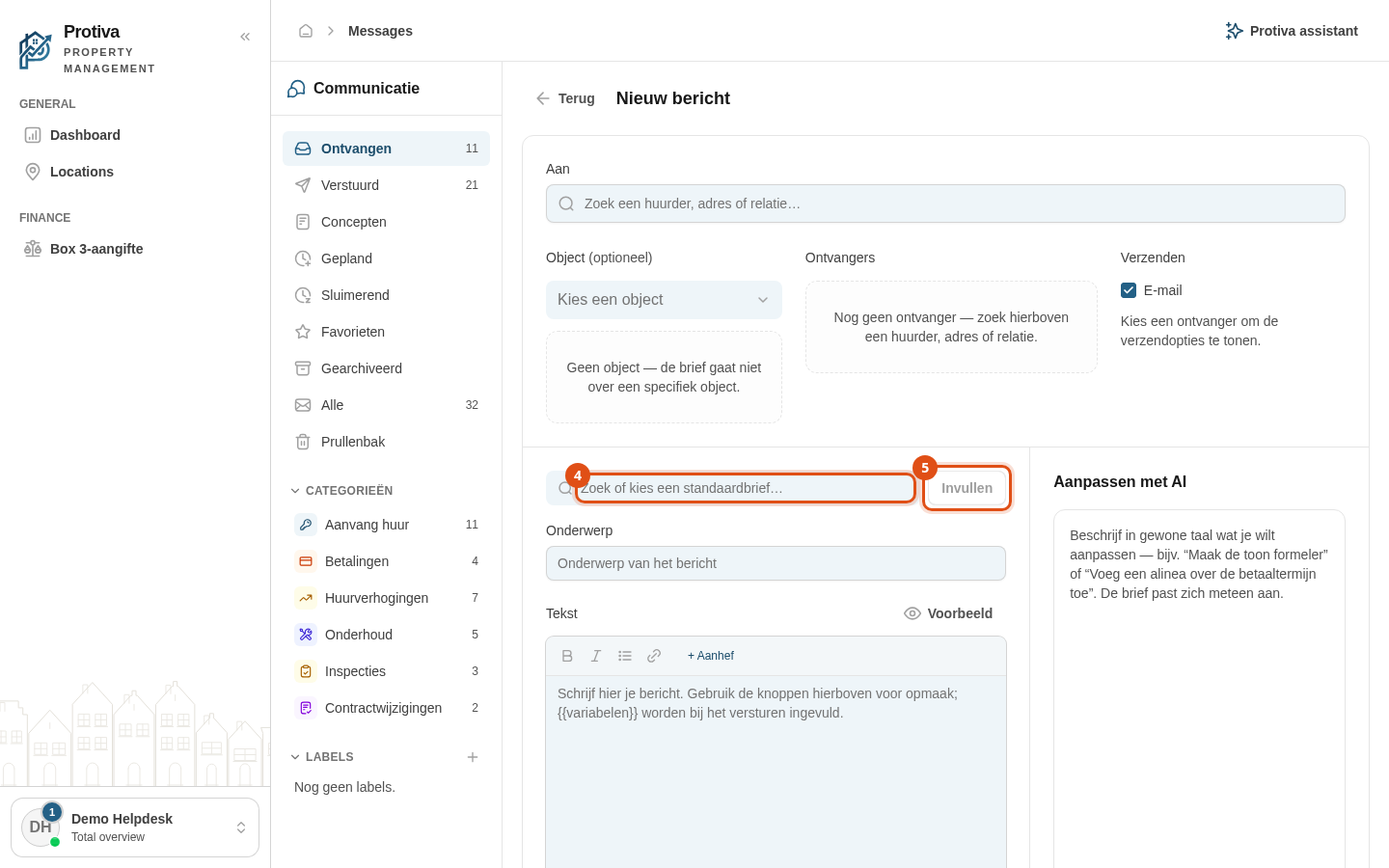Click the Aanvang huur key icon
The image size is (1389, 868).
(x=306, y=525)
